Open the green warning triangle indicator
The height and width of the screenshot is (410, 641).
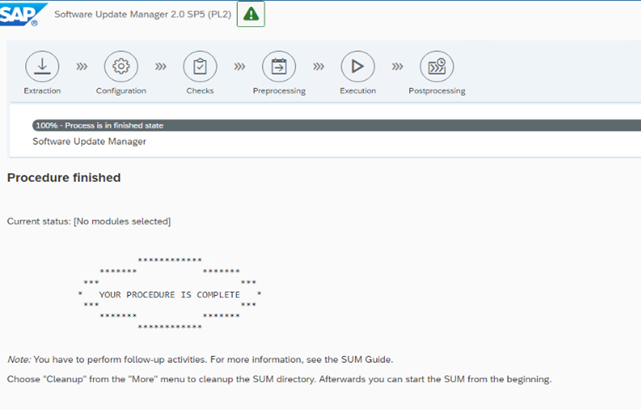[251, 14]
